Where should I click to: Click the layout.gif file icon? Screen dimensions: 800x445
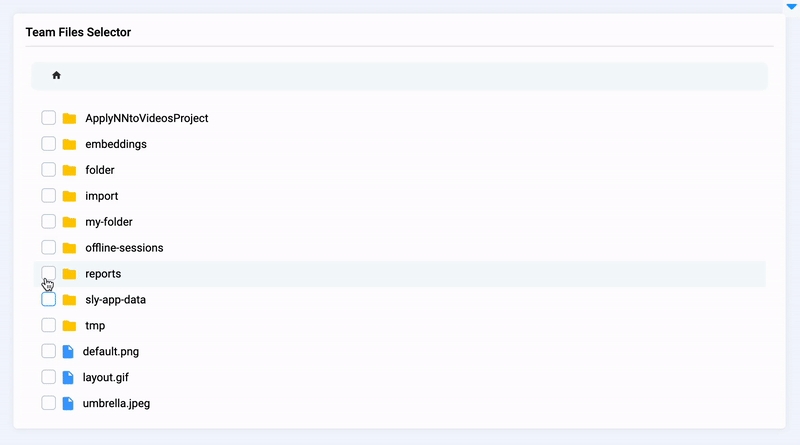pyautogui.click(x=68, y=378)
